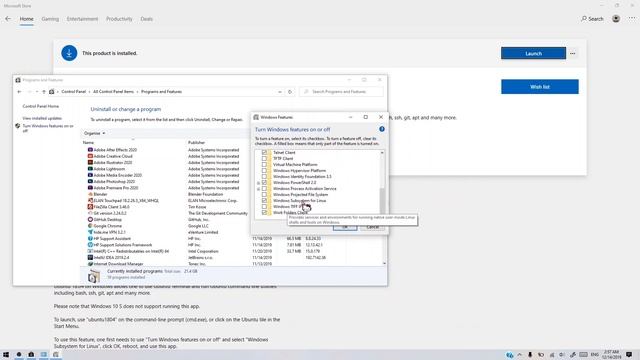This screenshot has width=640, height=360.
Task: Toggle Windows PowerShell 2.0 checkbox
Action: click(x=264, y=182)
